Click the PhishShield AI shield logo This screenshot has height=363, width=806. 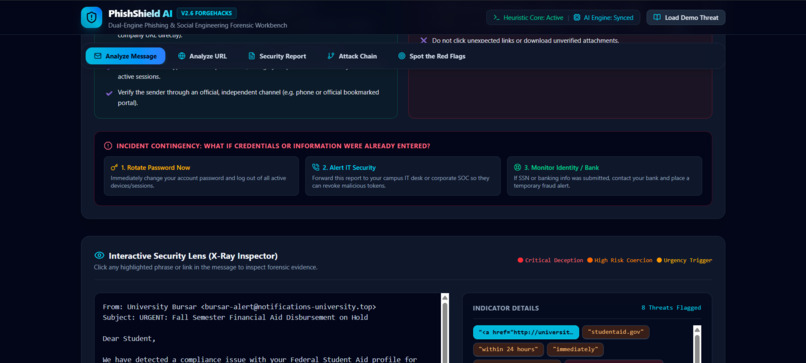[x=91, y=17]
